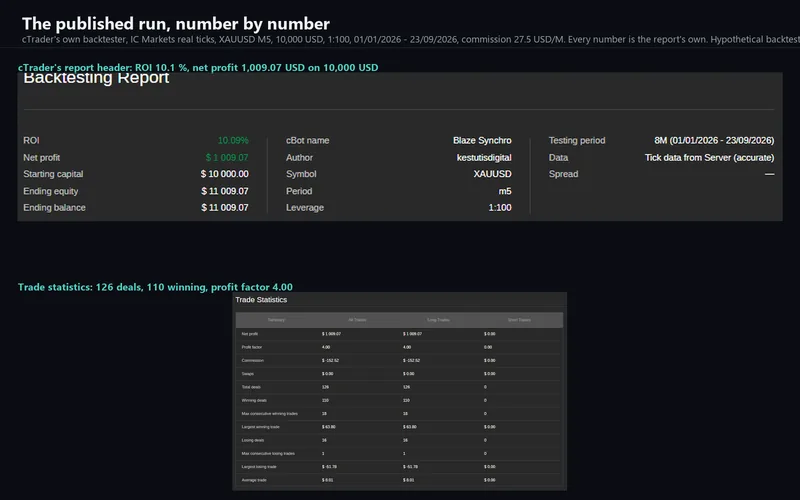The image size is (800, 500).
Task: Click the "Trade Statistics" table title
Action: coord(261,300)
